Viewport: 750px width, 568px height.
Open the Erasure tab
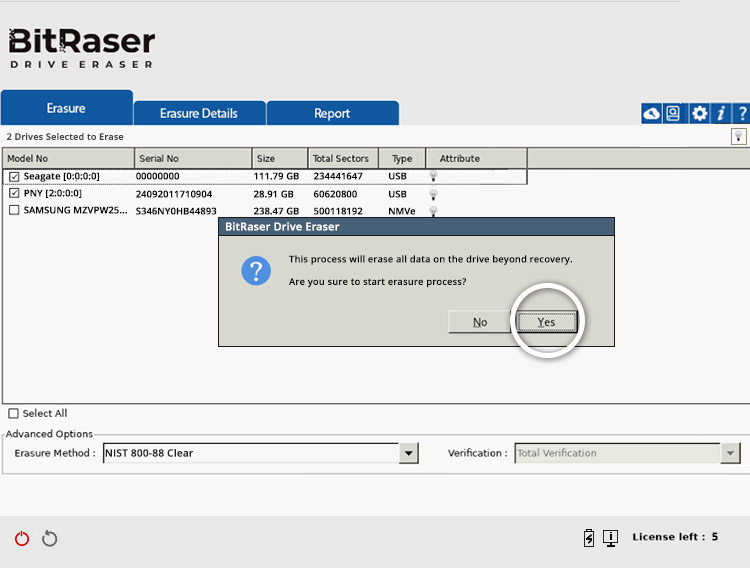coord(66,108)
